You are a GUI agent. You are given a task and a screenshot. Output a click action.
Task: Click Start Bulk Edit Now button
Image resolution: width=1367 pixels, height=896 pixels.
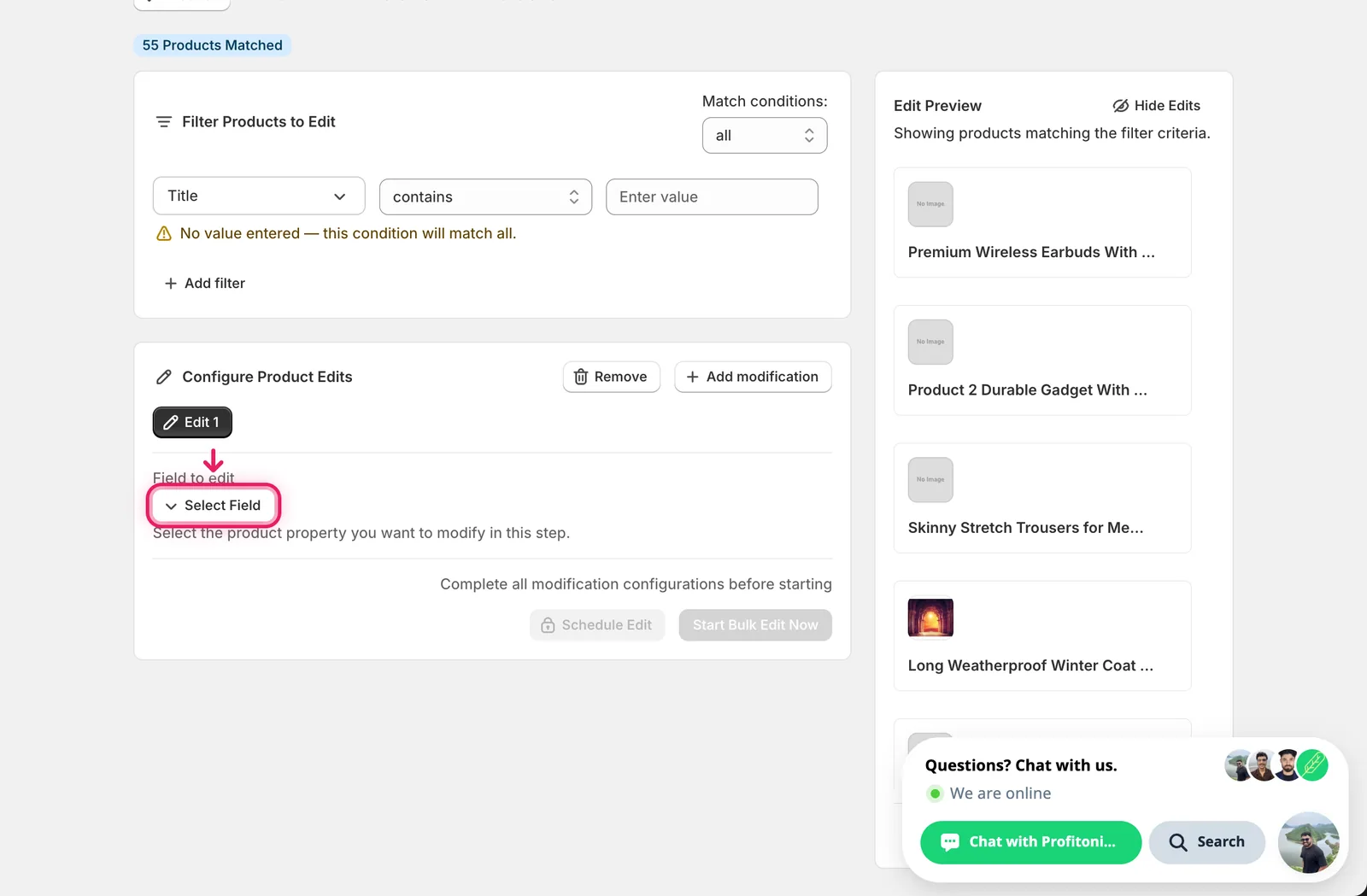tap(755, 625)
